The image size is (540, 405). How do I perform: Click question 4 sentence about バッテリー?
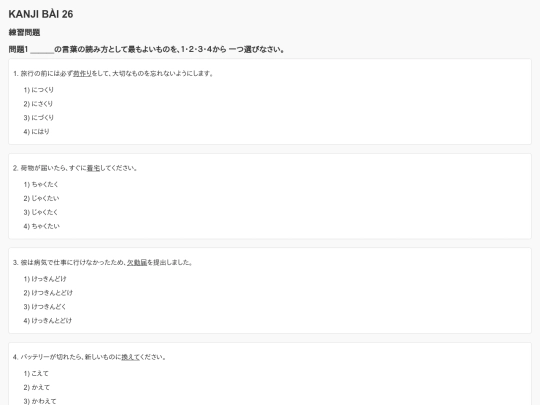point(90,357)
